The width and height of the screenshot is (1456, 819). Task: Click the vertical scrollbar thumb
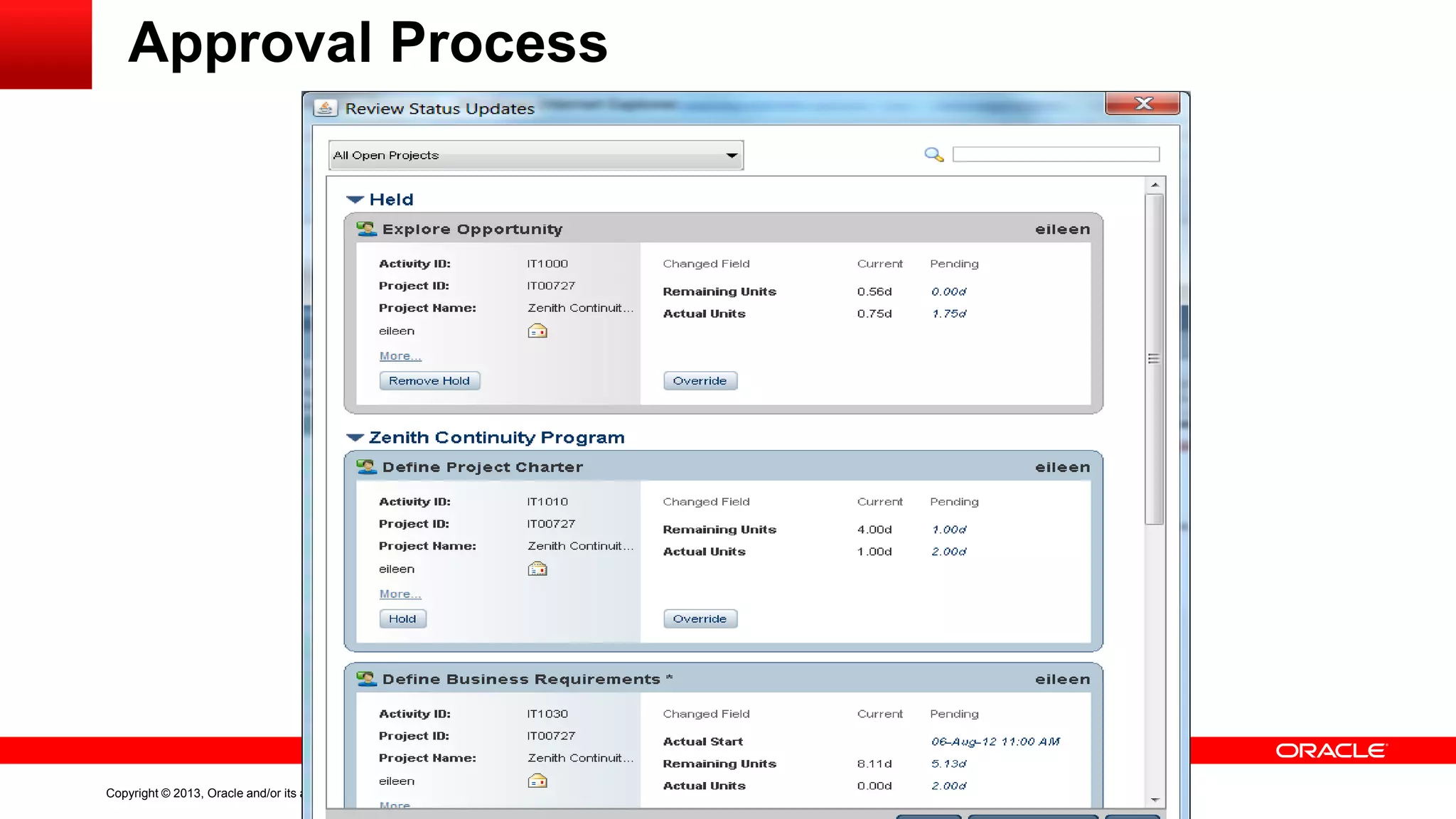tap(1155, 359)
